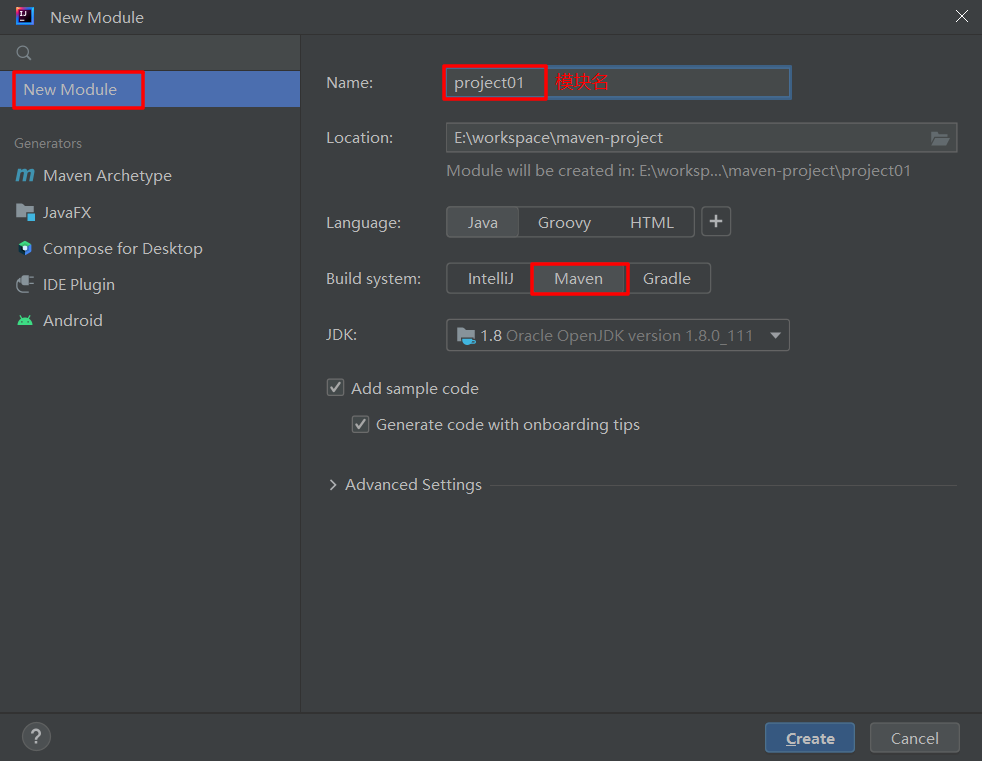Click the IDE Plugin plug icon
The width and height of the screenshot is (982, 761).
25,284
